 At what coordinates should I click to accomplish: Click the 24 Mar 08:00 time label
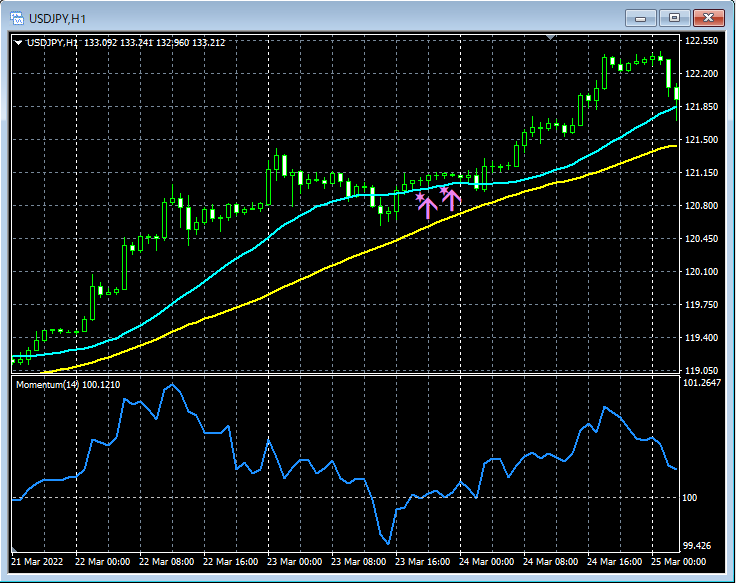(550, 562)
